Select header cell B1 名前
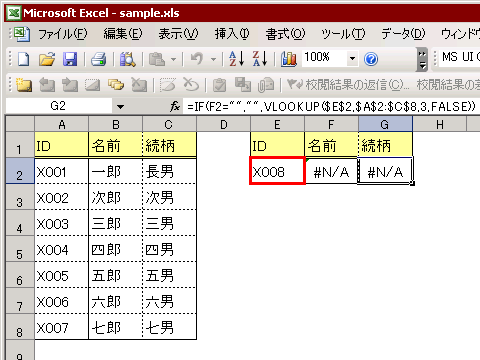This screenshot has width=480, height=360. 115,145
